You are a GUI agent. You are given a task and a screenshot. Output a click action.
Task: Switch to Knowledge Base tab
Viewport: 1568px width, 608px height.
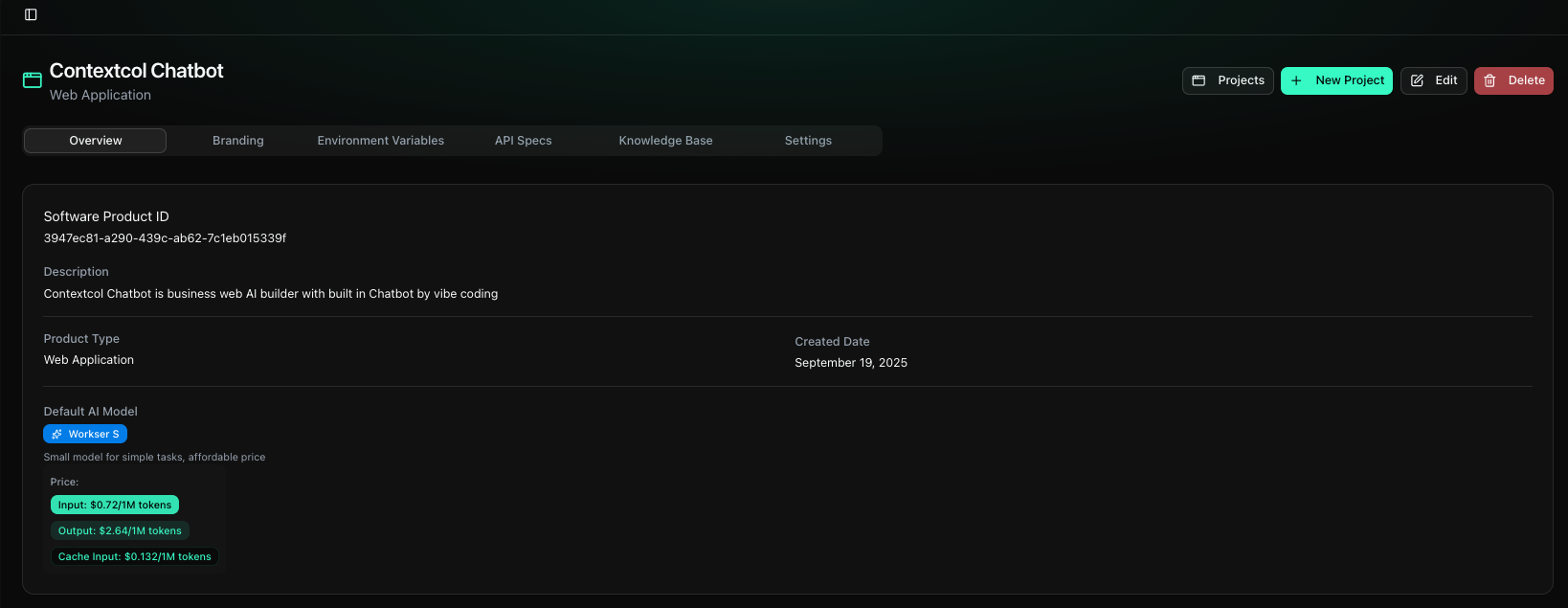click(665, 141)
